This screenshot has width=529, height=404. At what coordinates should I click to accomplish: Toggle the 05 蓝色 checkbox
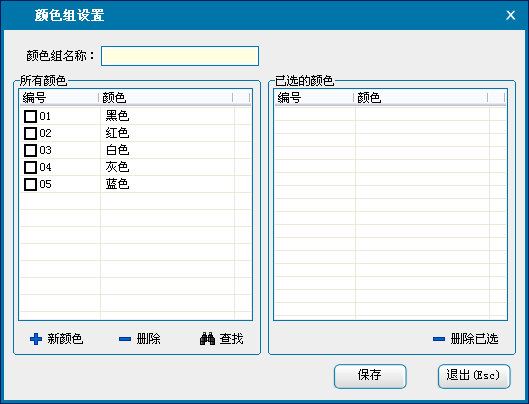[30, 184]
